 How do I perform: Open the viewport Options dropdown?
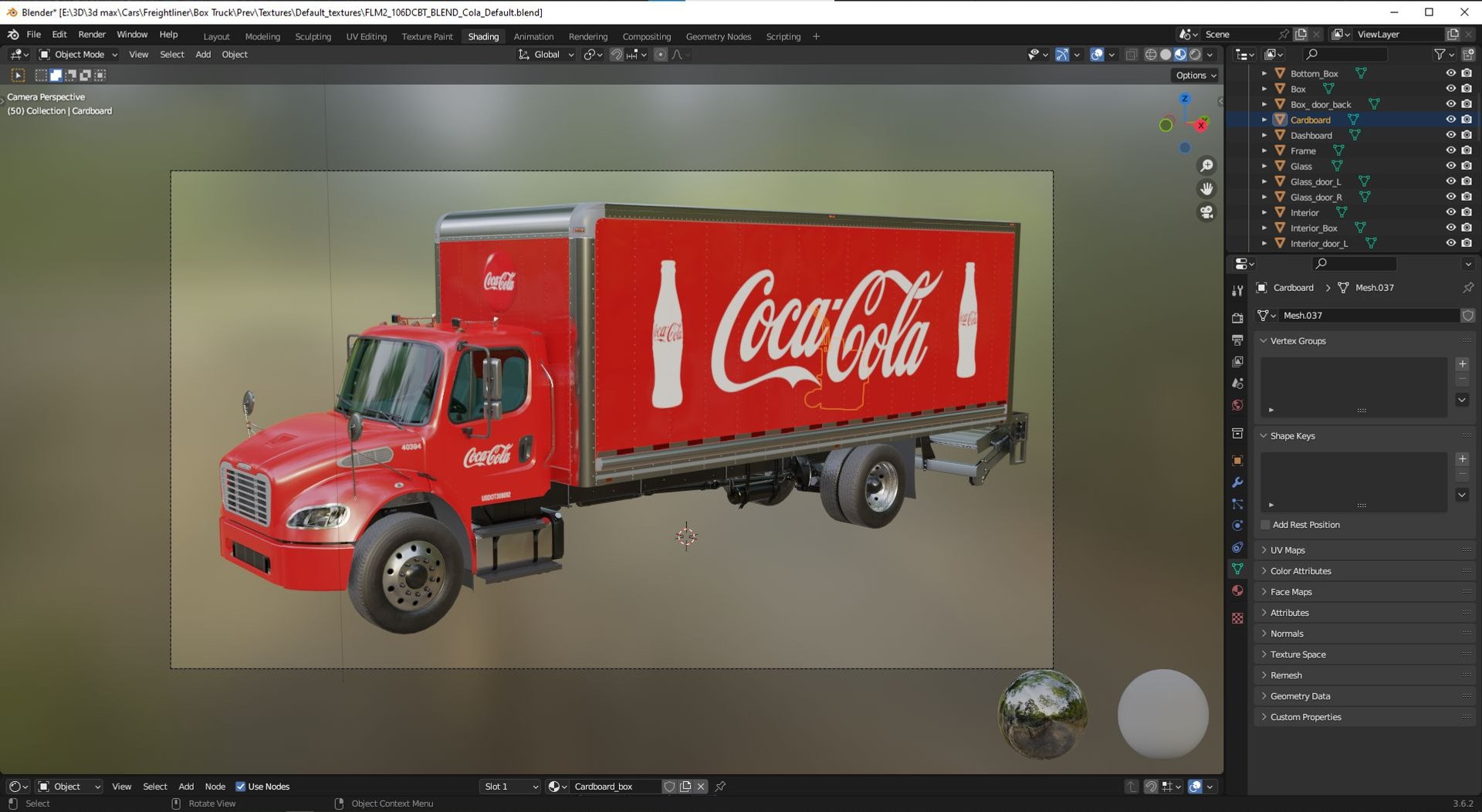pos(1196,75)
